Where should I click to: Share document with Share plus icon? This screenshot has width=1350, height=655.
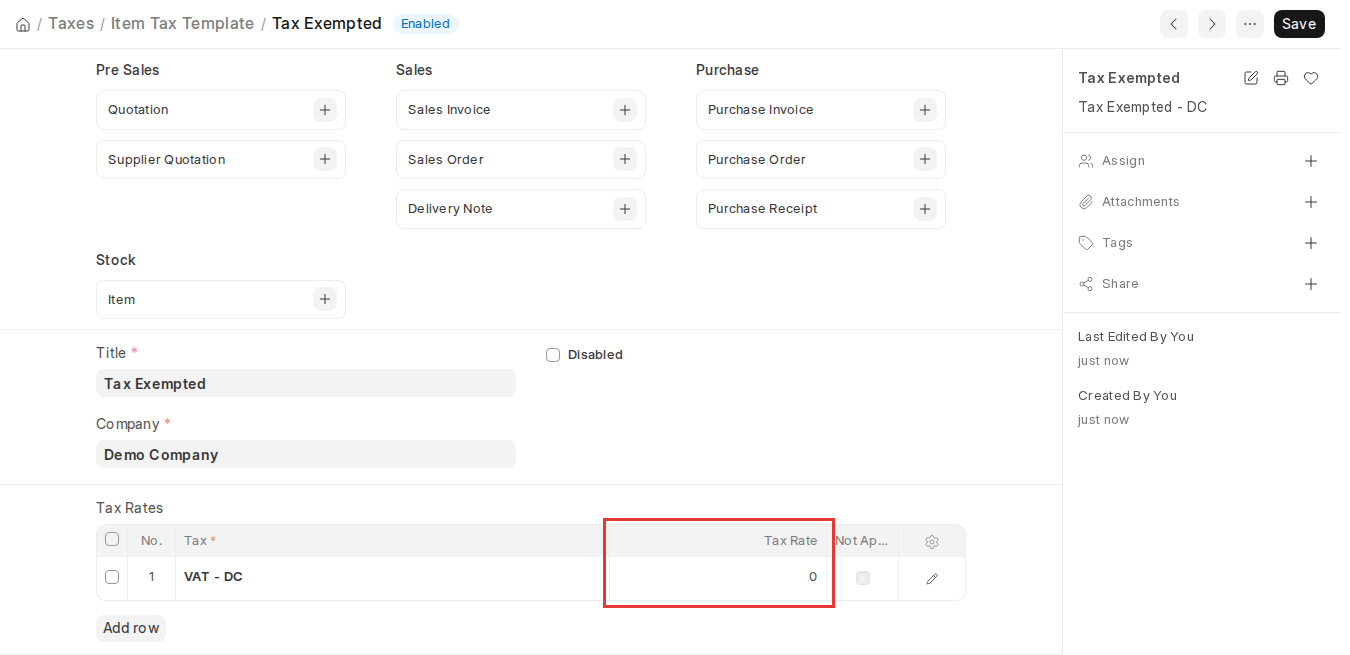(x=1311, y=284)
